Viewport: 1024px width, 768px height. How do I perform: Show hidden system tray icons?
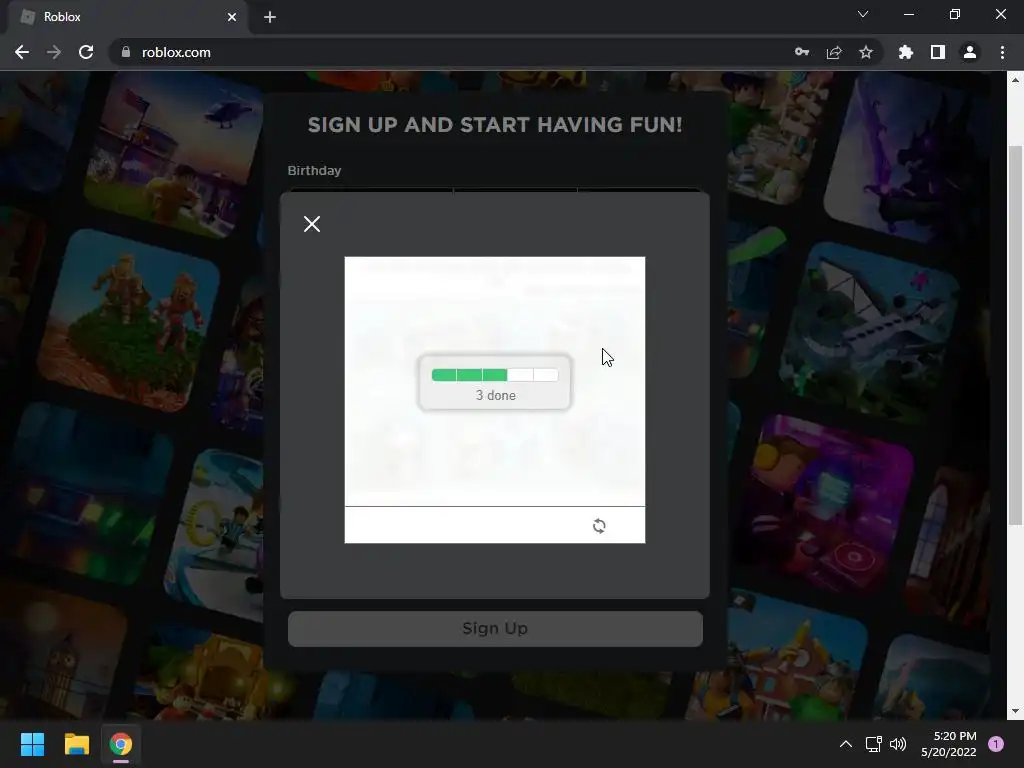pos(846,744)
